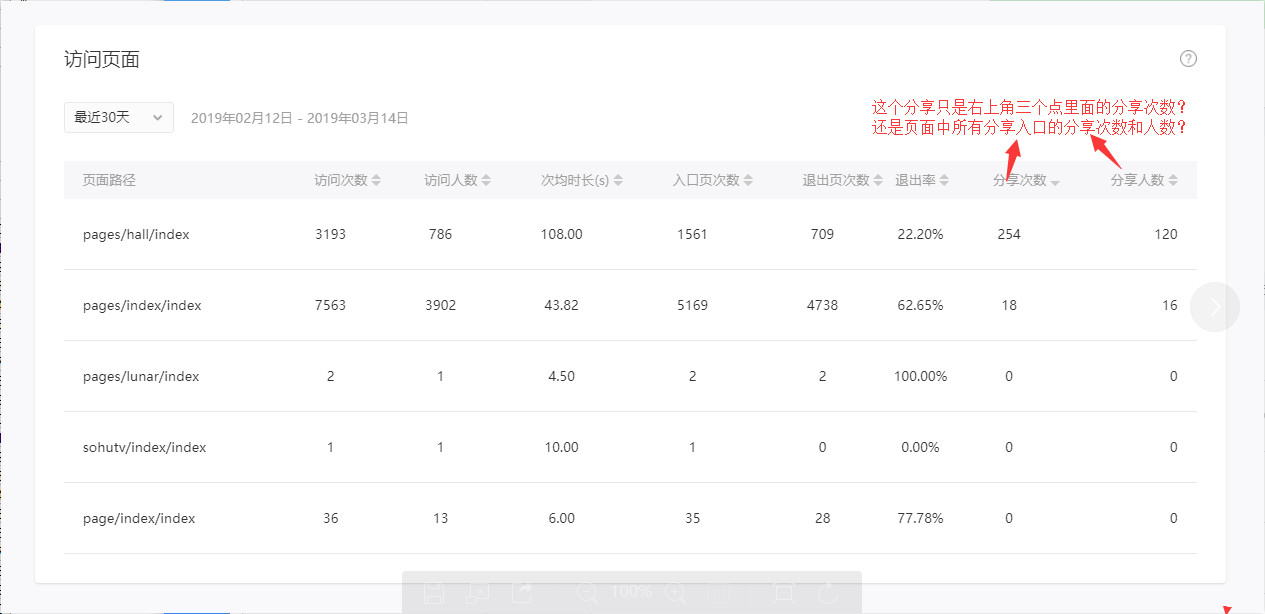Click exit rate 62.65%
The image size is (1265, 614).
920,305
